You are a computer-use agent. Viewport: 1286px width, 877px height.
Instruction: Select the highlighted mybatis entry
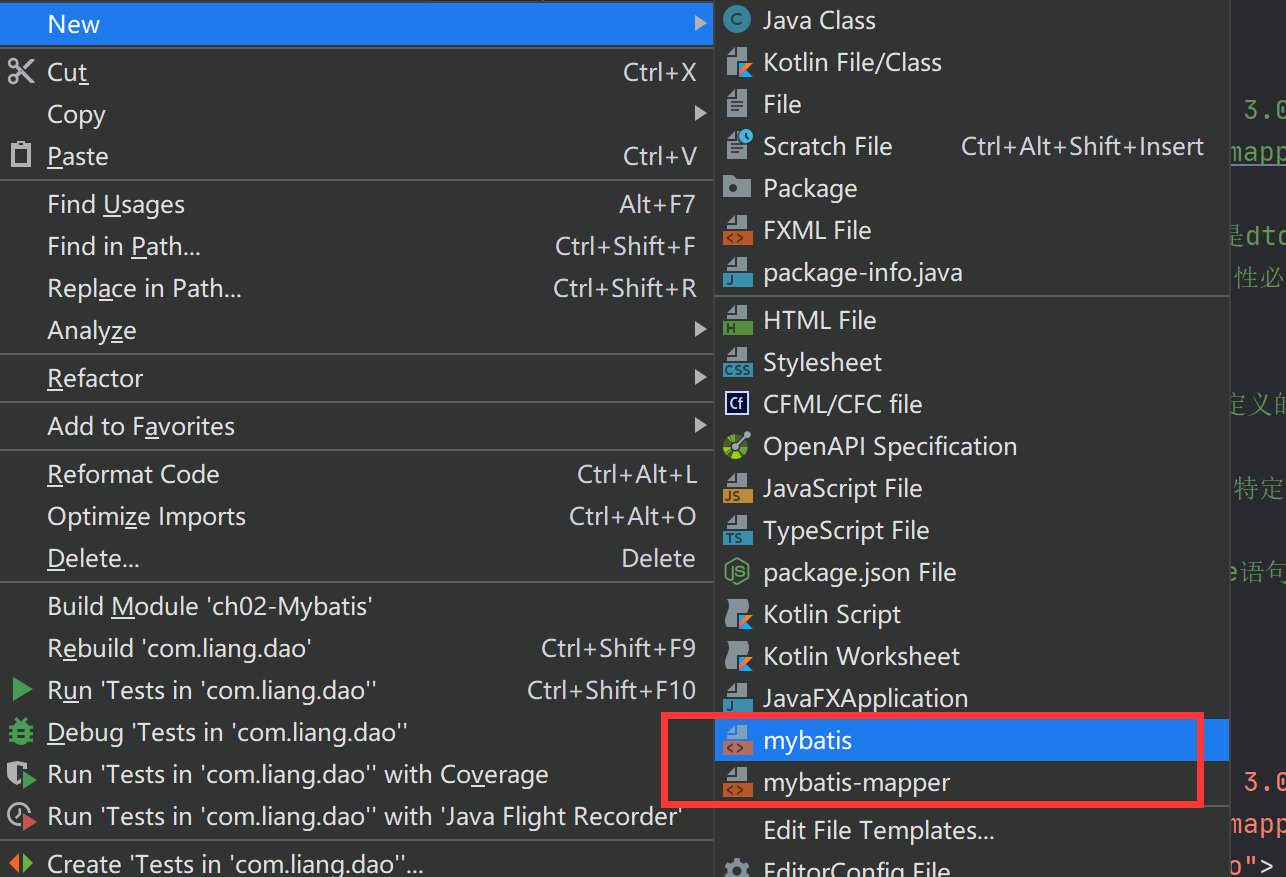(972, 741)
